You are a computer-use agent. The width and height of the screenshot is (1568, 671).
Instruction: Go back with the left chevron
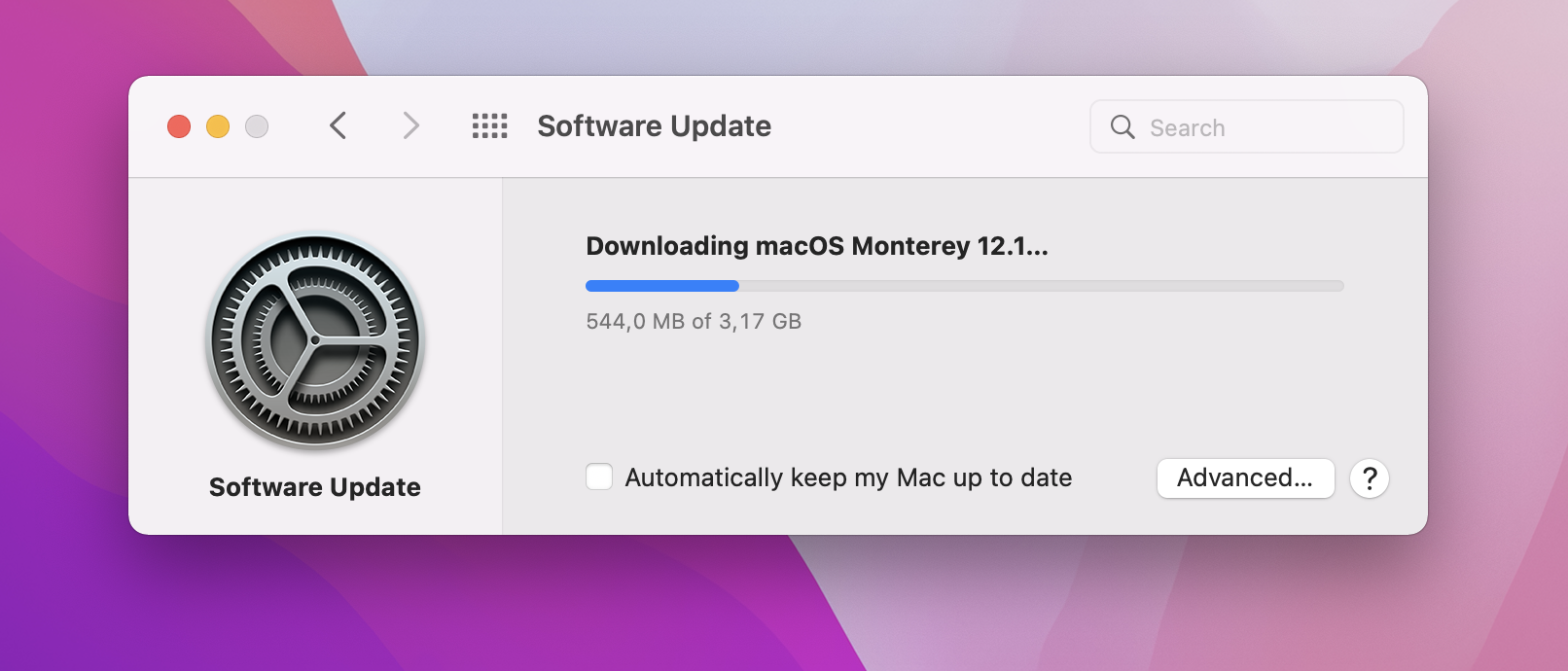(x=338, y=126)
